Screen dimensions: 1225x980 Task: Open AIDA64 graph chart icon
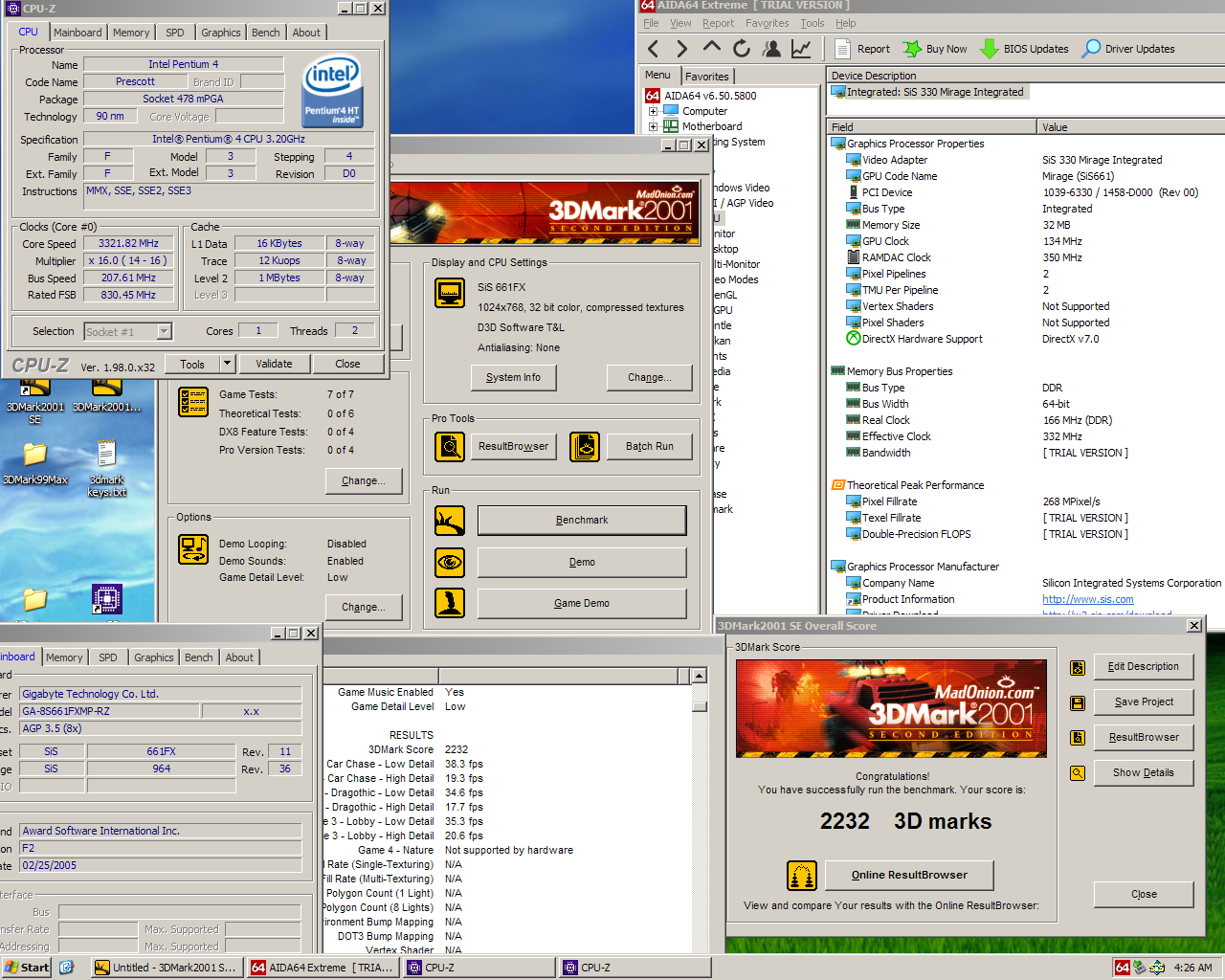tap(801, 49)
